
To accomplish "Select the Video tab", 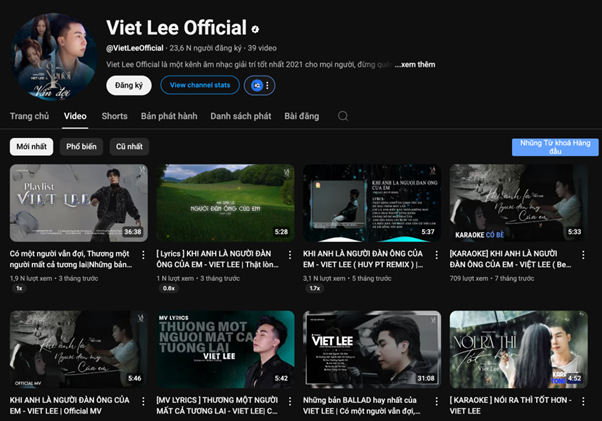I will 75,116.
